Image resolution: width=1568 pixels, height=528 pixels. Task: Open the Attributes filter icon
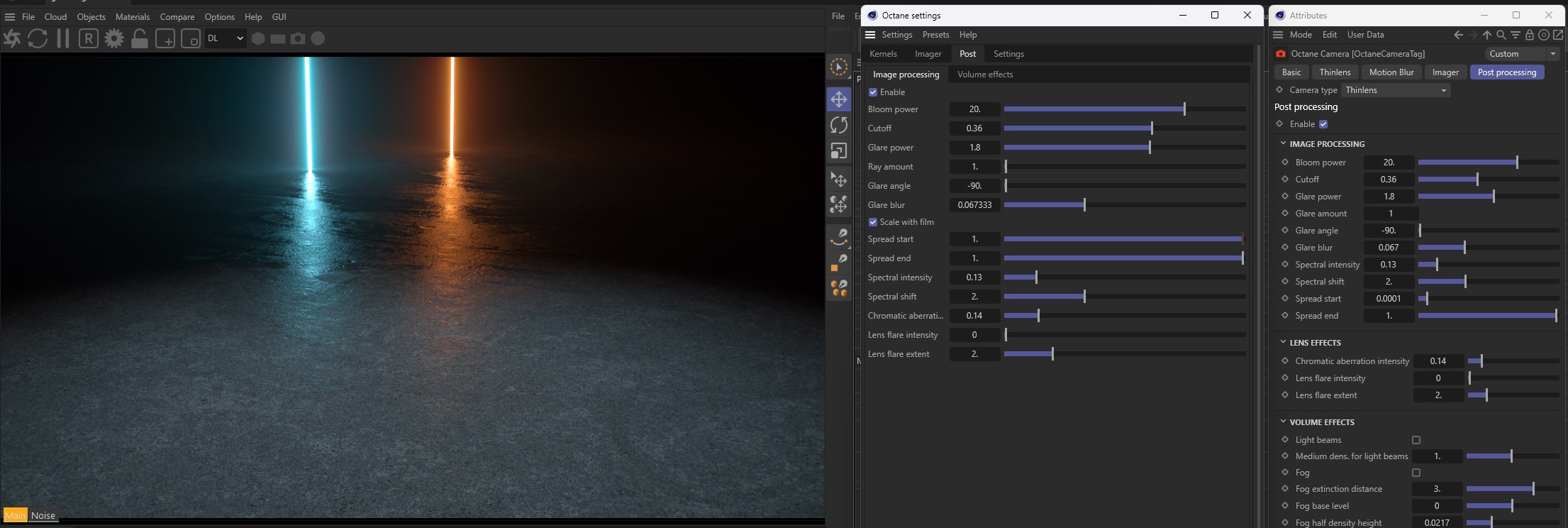coord(1516,35)
